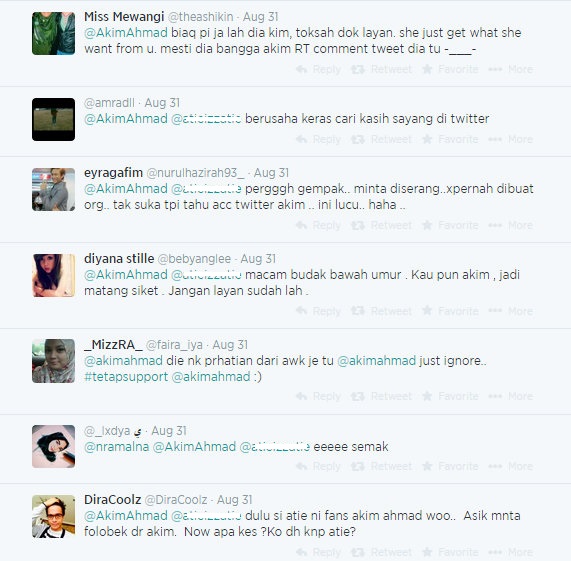Open More menu on diyana stille's tweet

[511, 311]
